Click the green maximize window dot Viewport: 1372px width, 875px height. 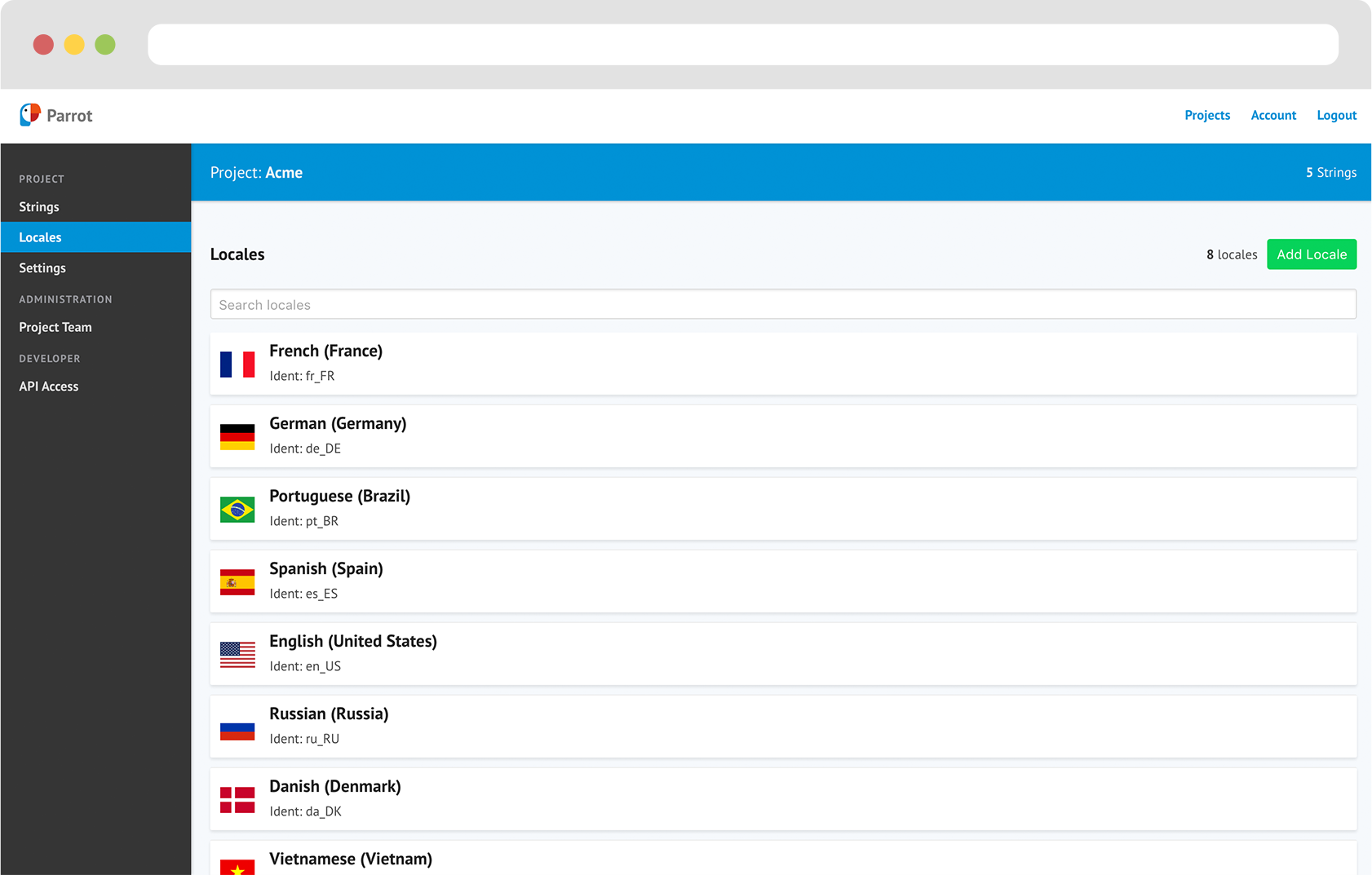[x=105, y=44]
